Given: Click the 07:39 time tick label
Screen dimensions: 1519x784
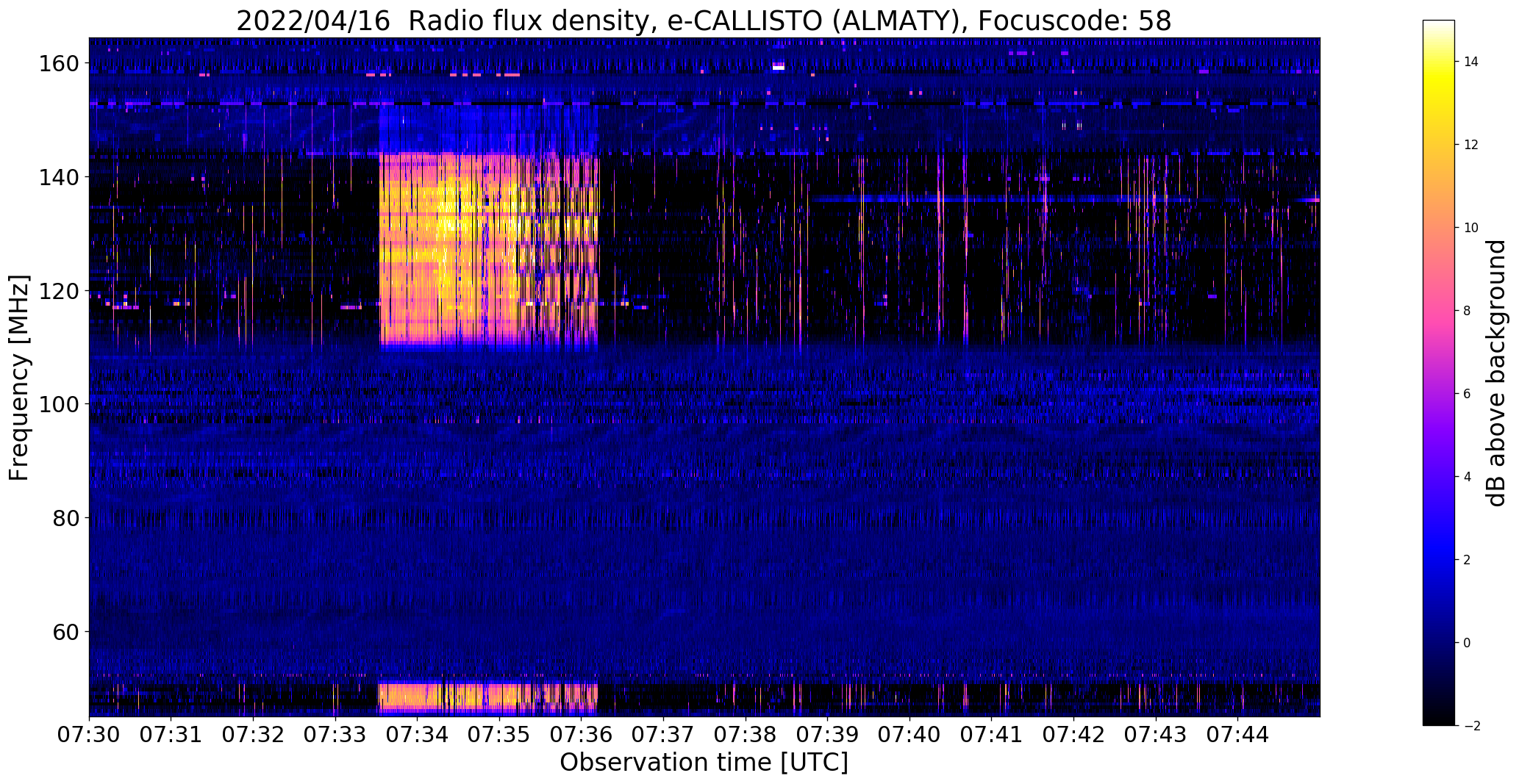Looking at the screenshot, I should click(828, 735).
